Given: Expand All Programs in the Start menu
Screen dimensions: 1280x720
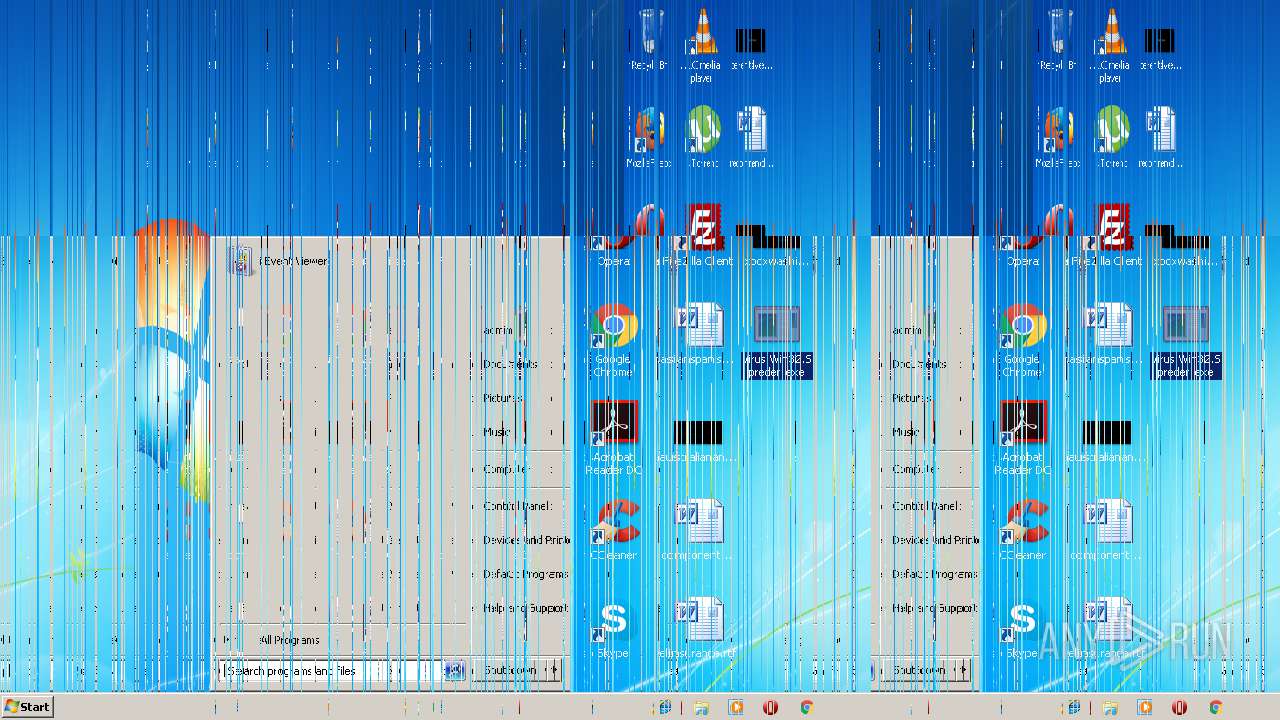Looking at the screenshot, I should (x=290, y=640).
